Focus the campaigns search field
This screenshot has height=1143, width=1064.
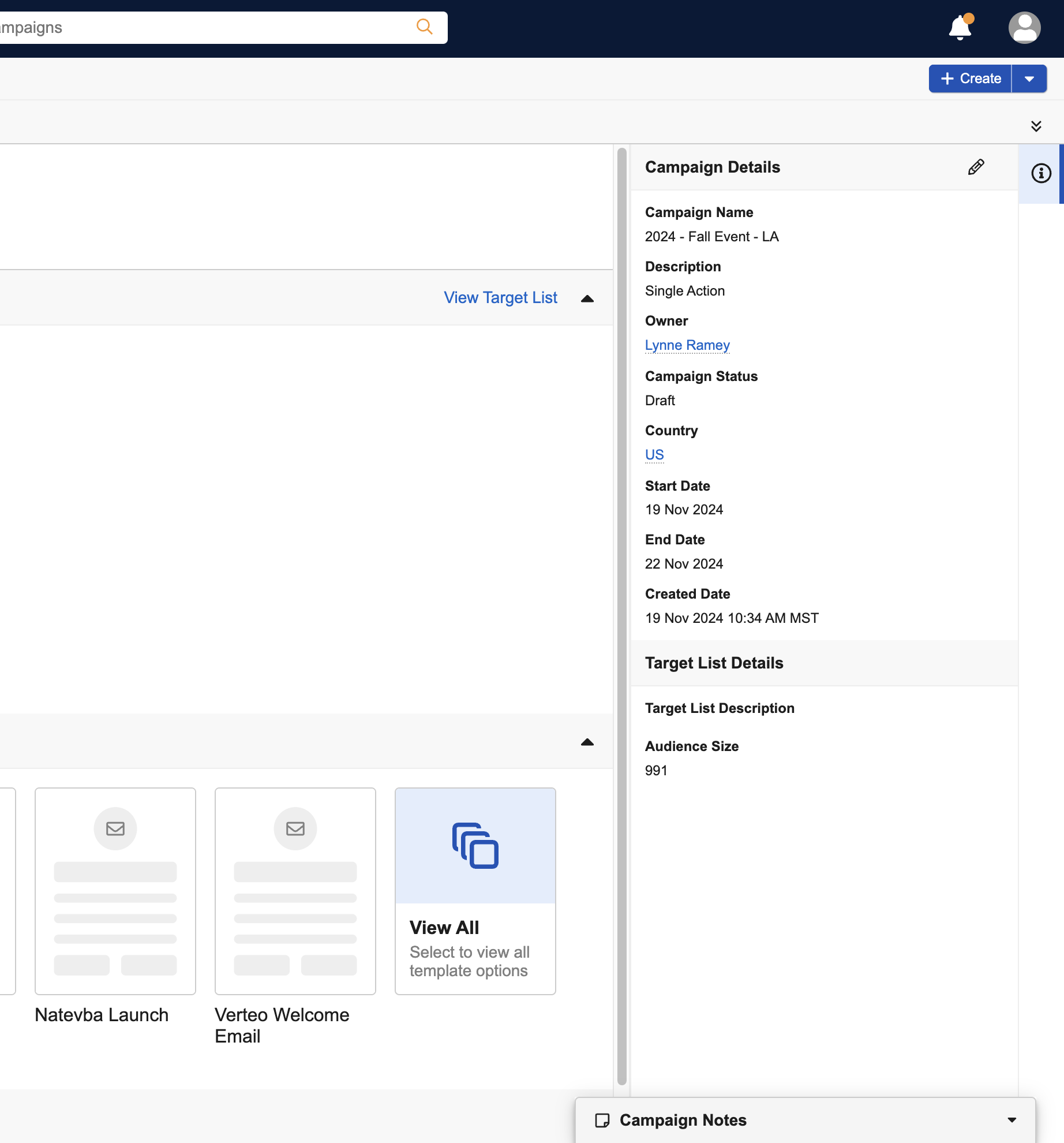pos(202,28)
